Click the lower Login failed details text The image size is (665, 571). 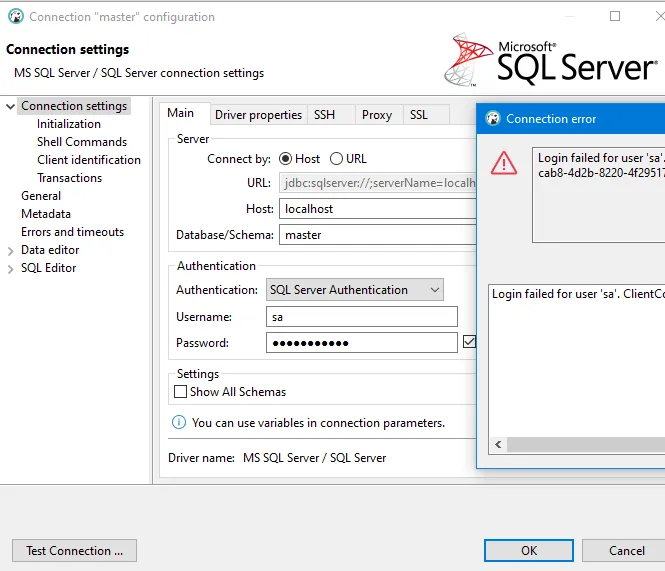coord(578,294)
